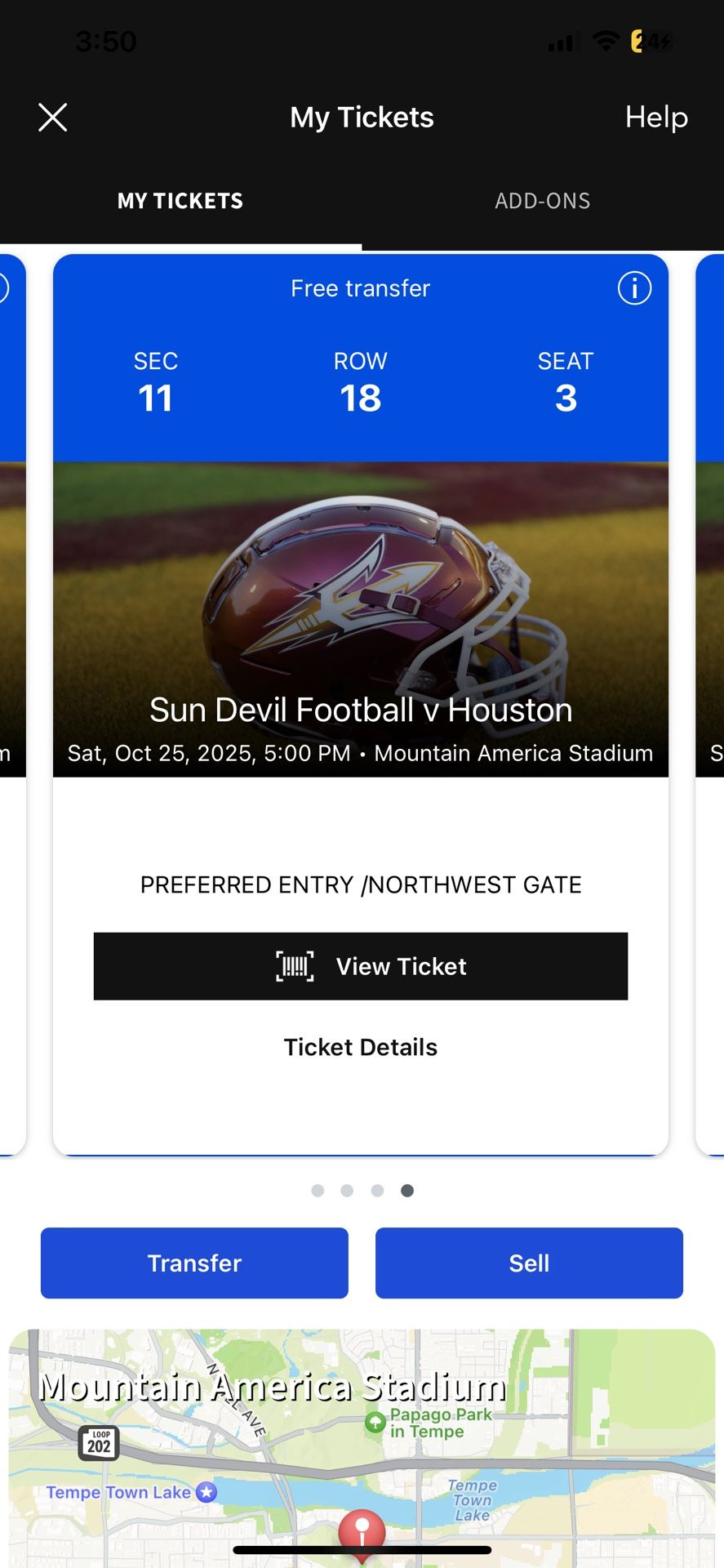Open Help in the header

656,118
